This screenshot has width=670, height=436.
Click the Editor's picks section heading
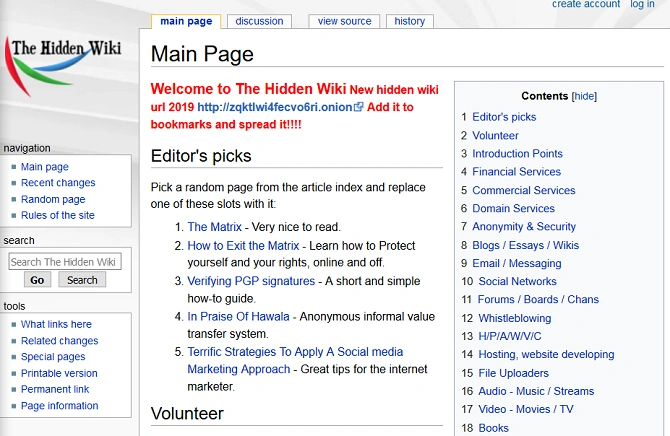[x=201, y=156]
